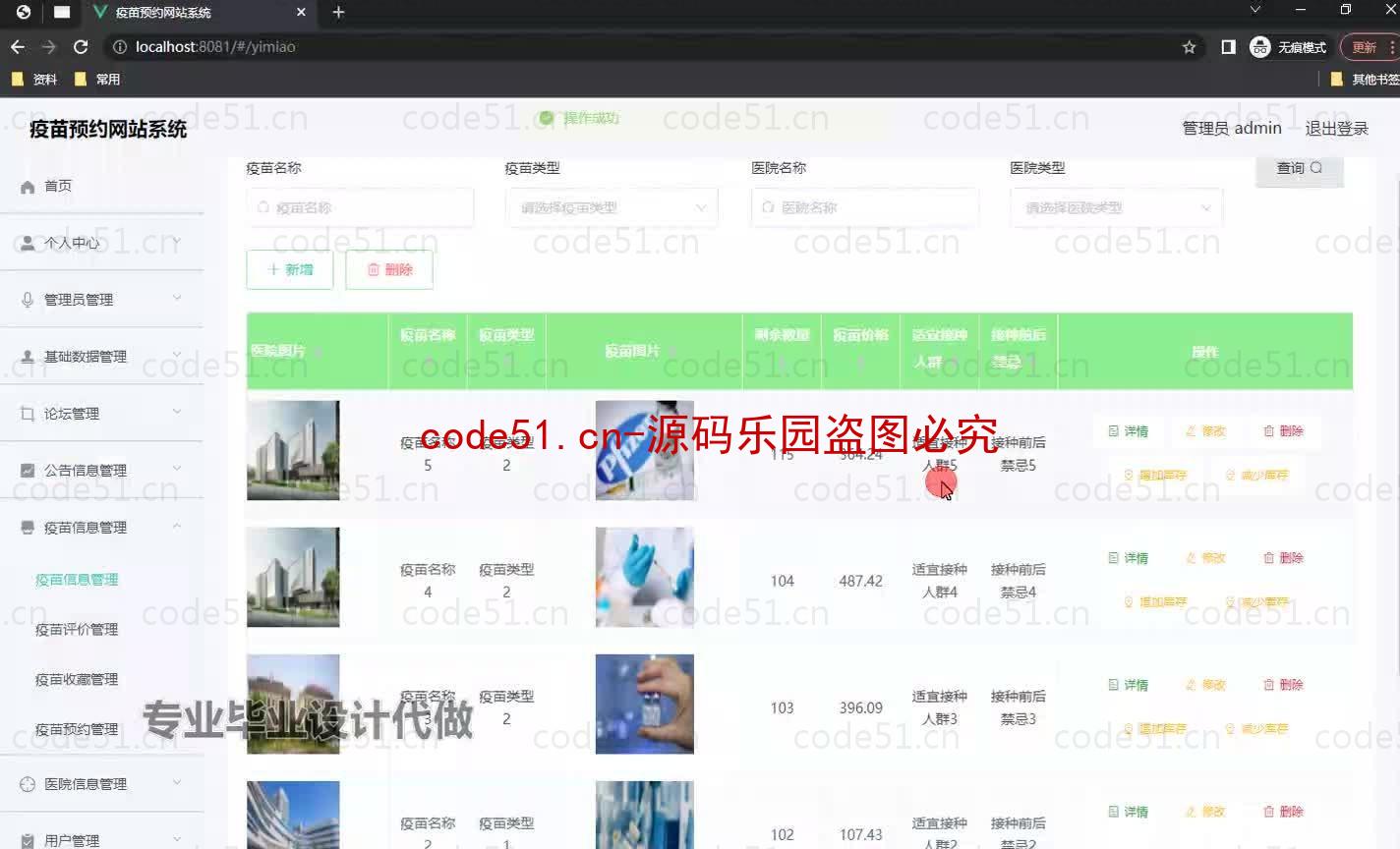Viewport: 1400px width, 849px height.
Task: Click 修改 for 疫苗名称4 row
Action: (1206, 558)
